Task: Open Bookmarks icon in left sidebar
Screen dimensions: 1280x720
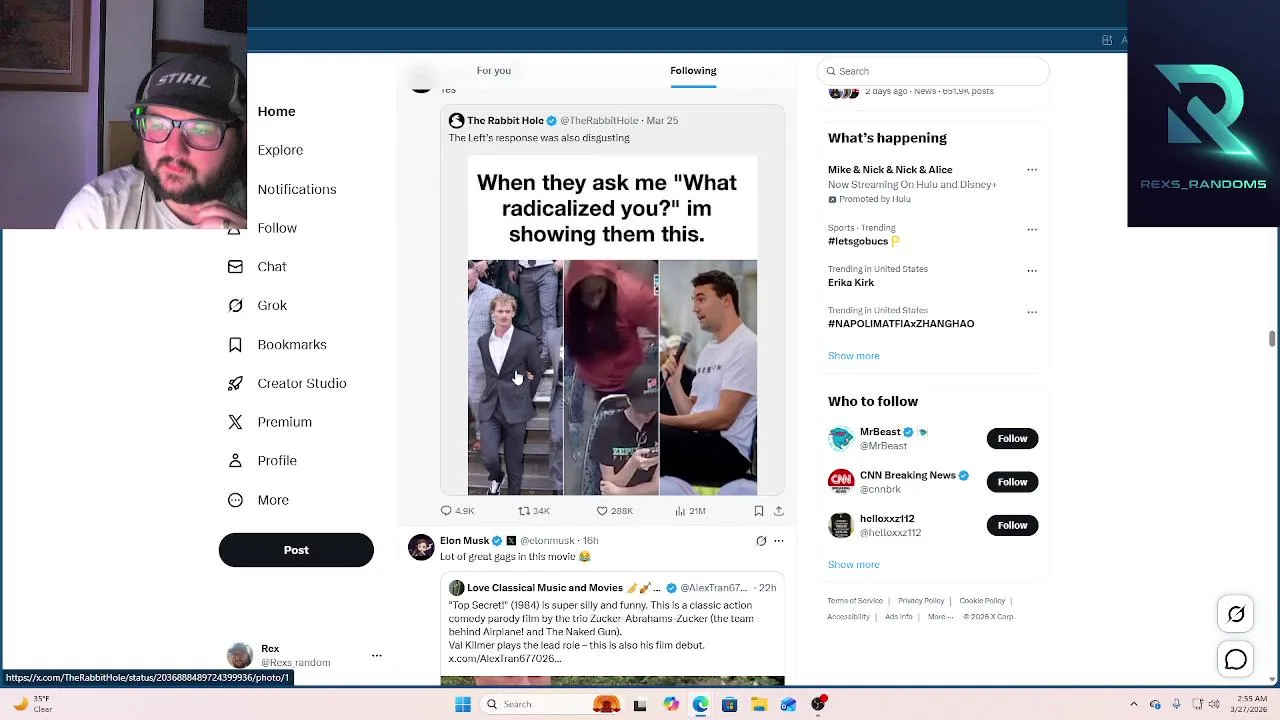Action: (235, 345)
